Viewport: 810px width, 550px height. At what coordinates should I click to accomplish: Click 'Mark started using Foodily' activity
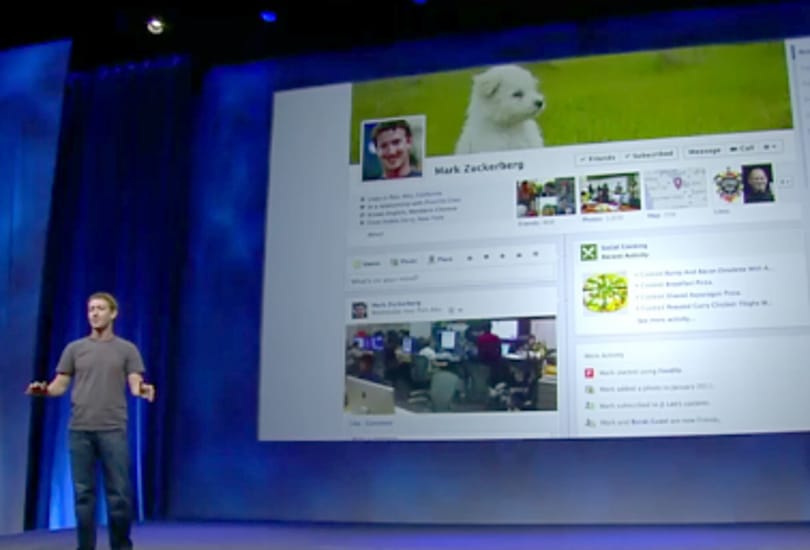641,371
